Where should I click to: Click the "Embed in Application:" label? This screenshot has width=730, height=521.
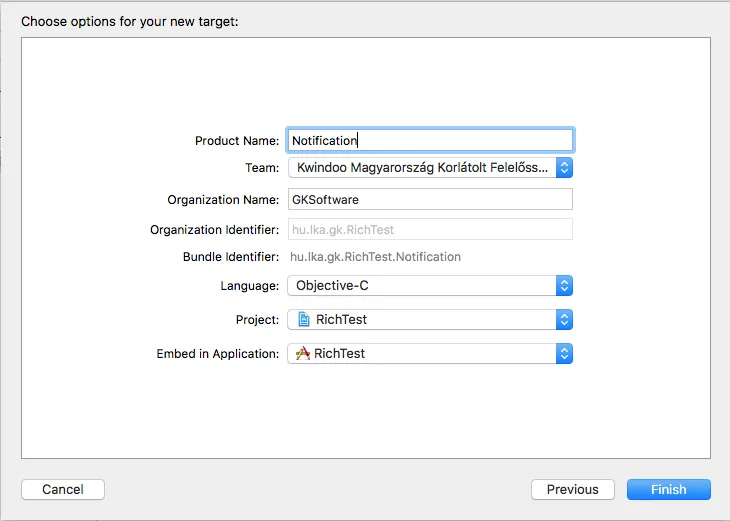click(218, 354)
